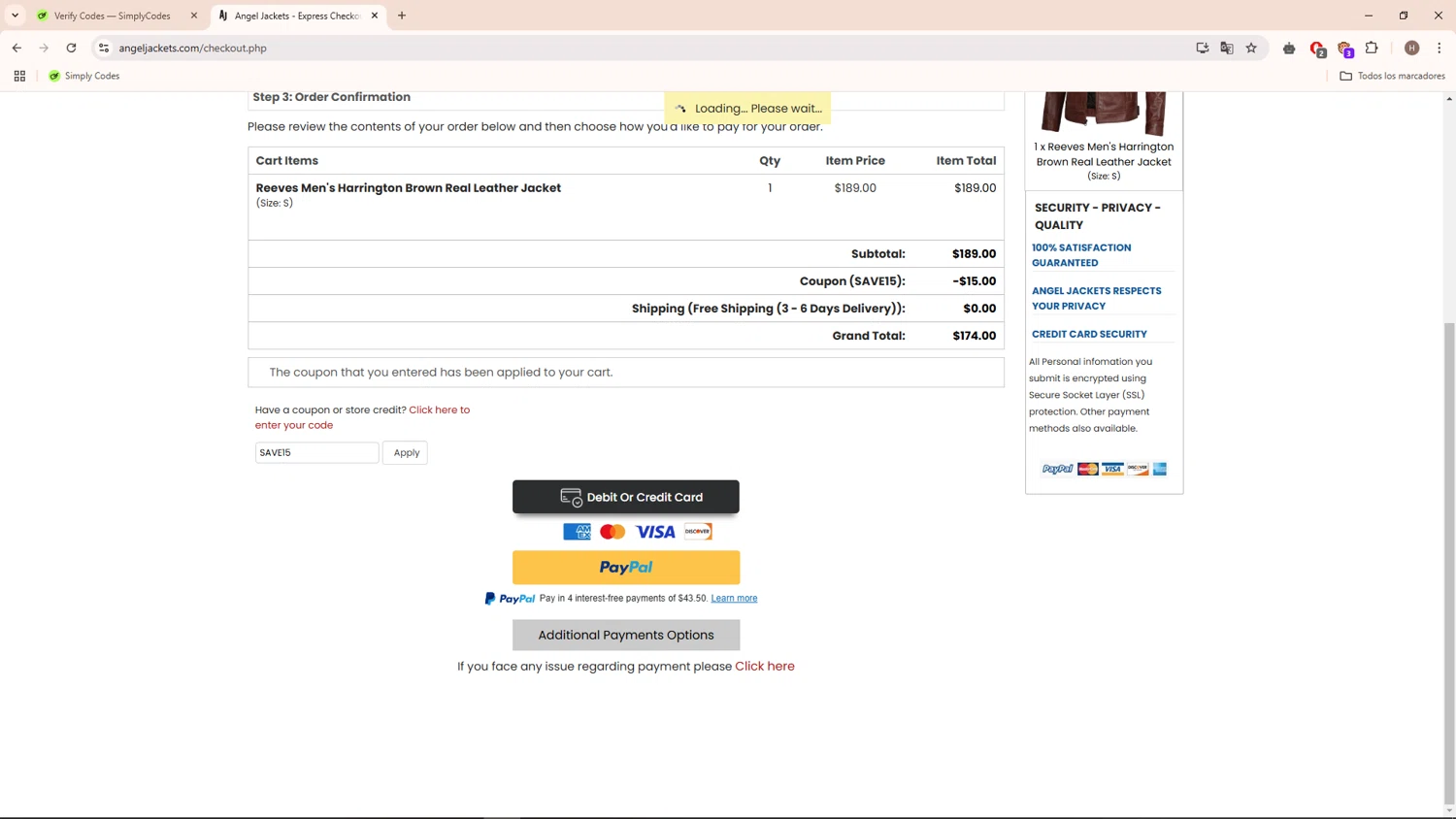
Task: Go forward to next page
Action: pos(44,48)
